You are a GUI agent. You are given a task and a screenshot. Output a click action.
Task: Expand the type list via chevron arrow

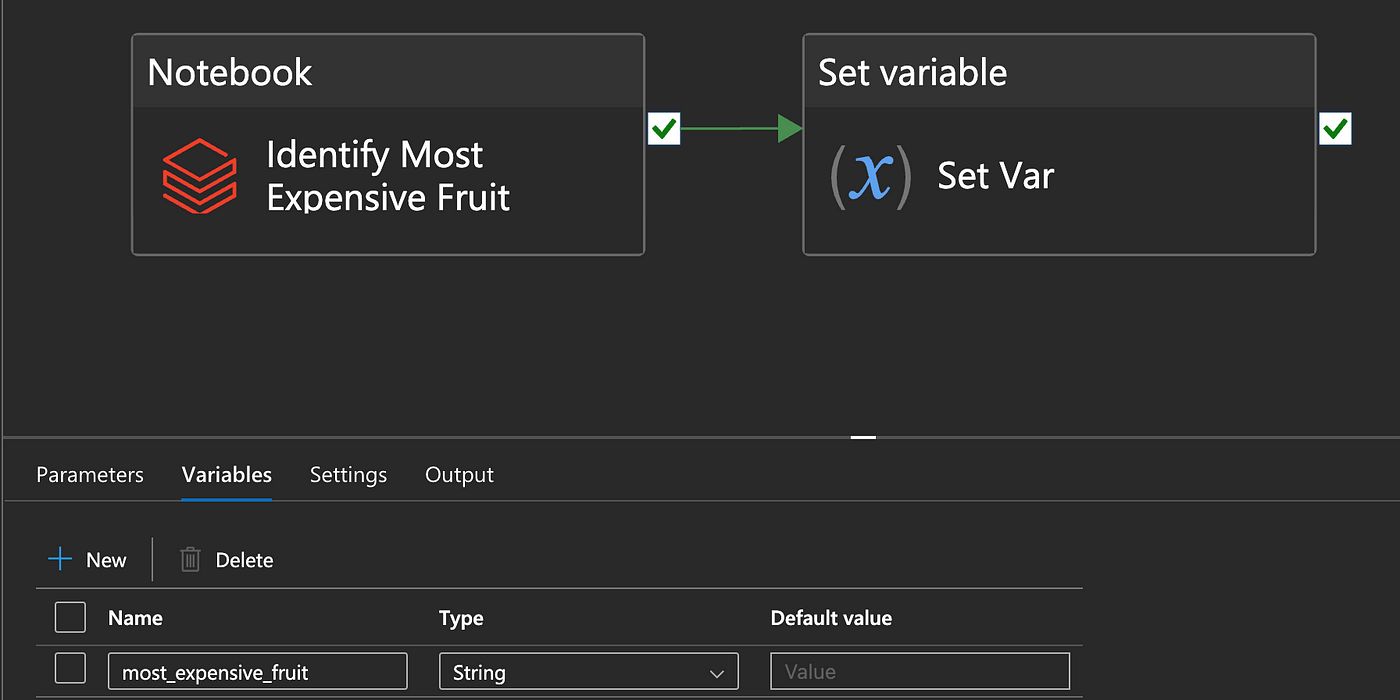pyautogui.click(x=716, y=673)
